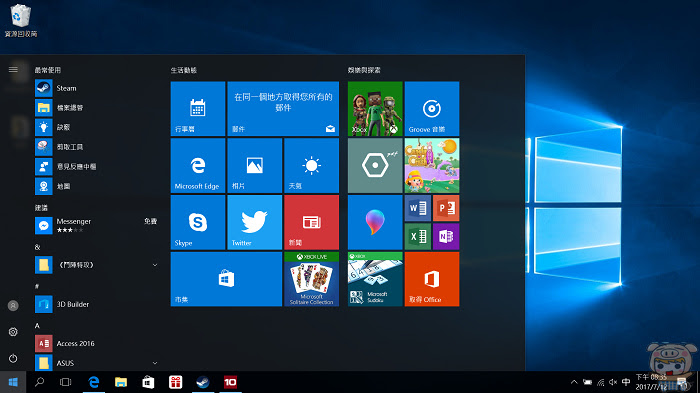The image size is (700, 393).
Task: Open the Candy Crush game tile
Action: [x=432, y=165]
